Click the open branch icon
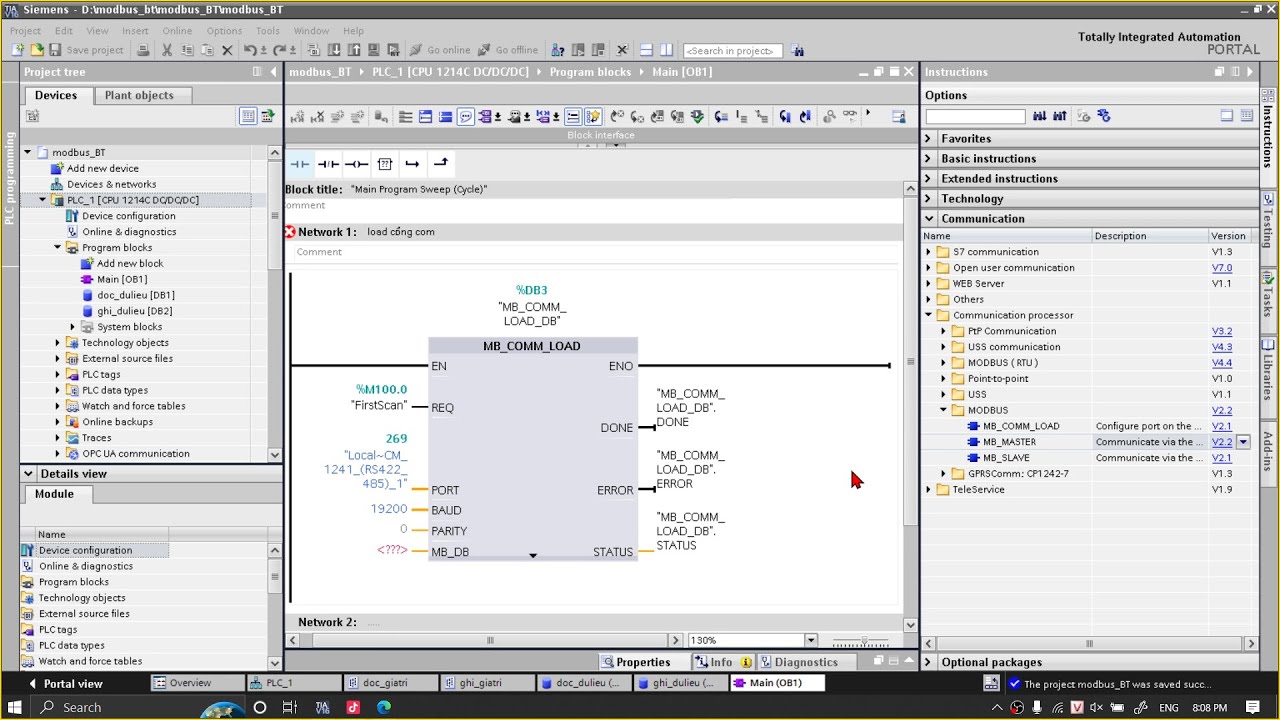Viewport: 1280px width, 720px height. [412, 164]
